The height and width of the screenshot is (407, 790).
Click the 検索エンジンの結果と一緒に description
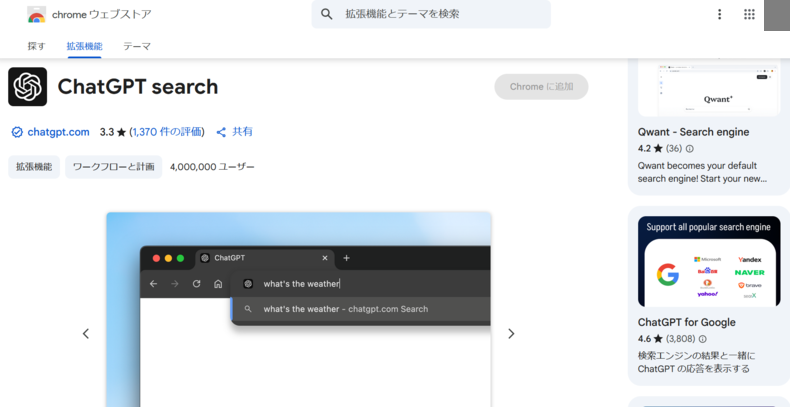tap(696, 362)
